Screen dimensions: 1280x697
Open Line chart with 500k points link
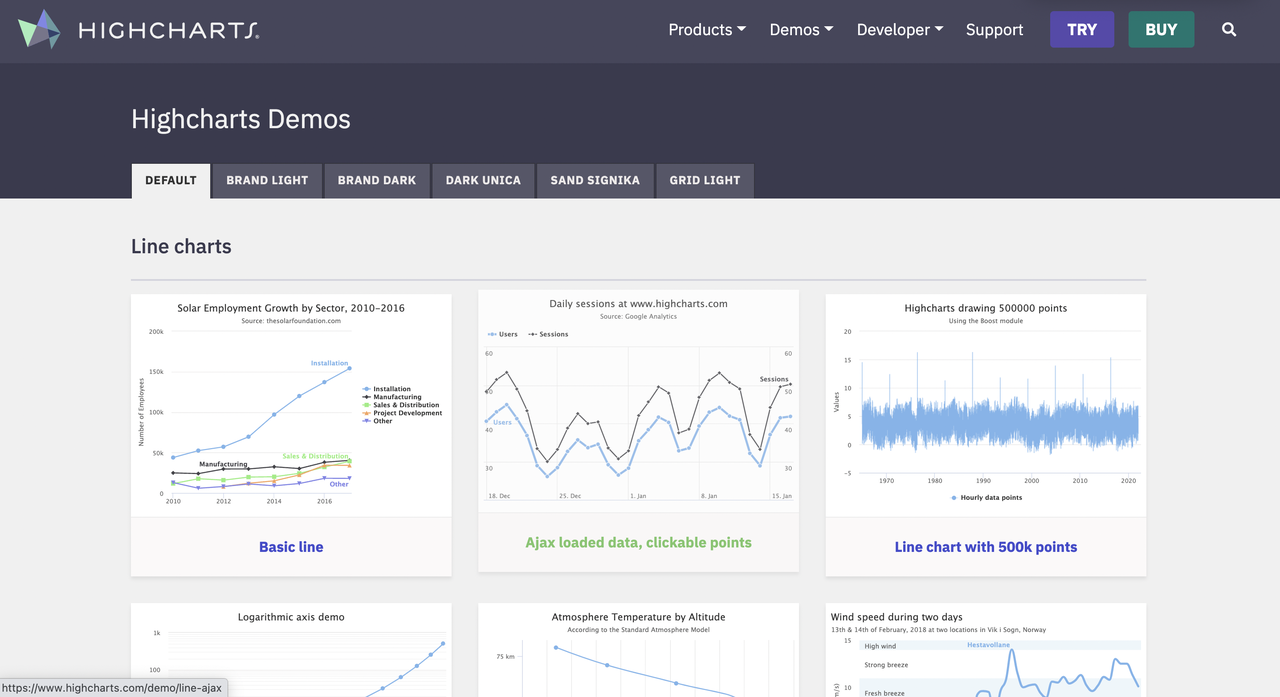click(986, 547)
